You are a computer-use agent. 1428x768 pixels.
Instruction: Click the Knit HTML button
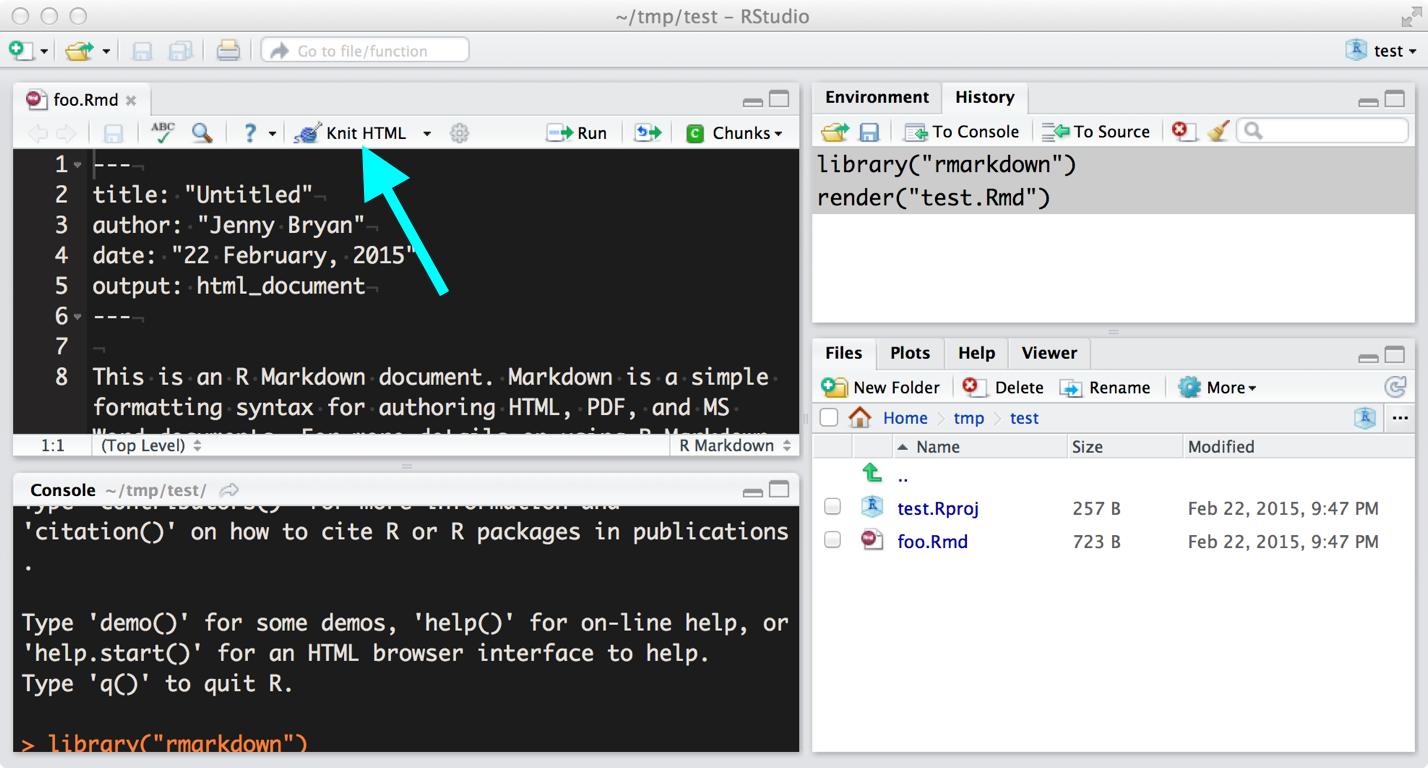352,133
